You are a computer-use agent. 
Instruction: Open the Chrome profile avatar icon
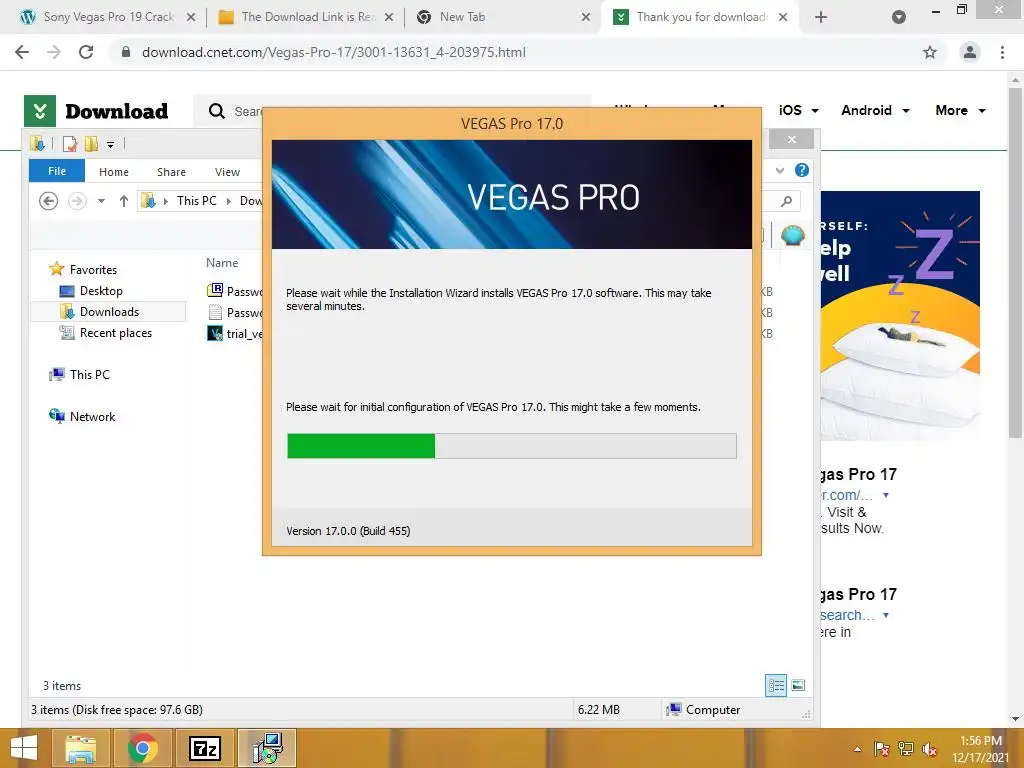[970, 52]
